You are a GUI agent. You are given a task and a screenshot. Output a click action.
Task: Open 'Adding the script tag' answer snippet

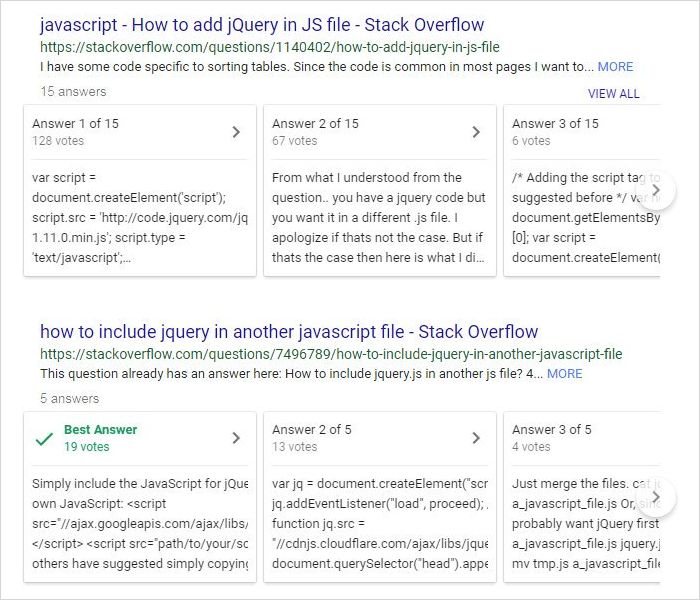586,217
